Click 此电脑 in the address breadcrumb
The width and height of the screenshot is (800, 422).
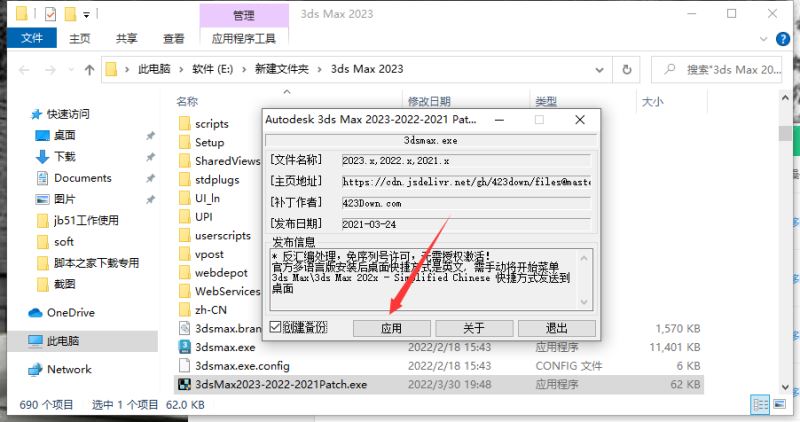[x=154, y=69]
